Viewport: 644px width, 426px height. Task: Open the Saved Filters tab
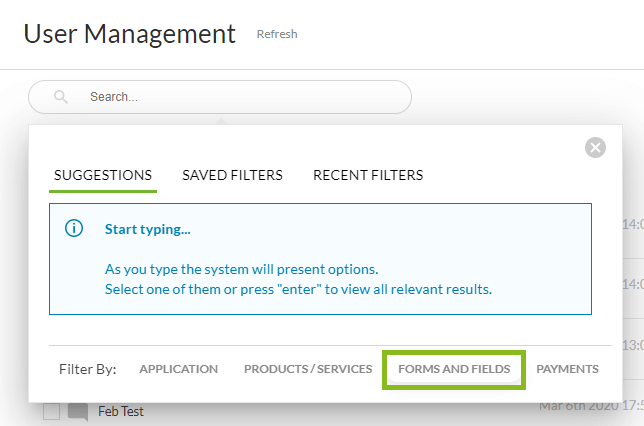pos(232,175)
